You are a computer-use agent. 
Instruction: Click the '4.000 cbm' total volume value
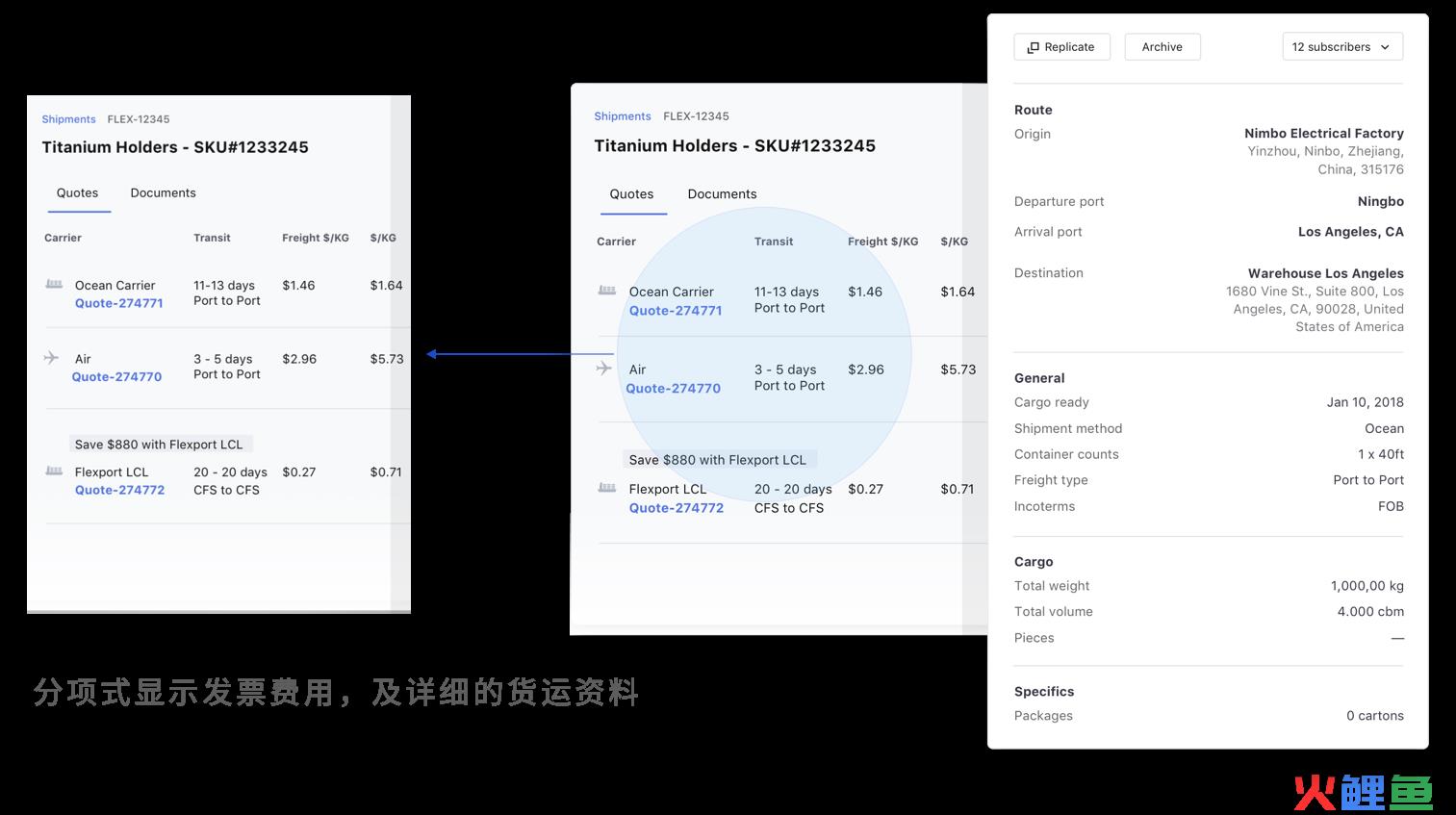point(1370,612)
